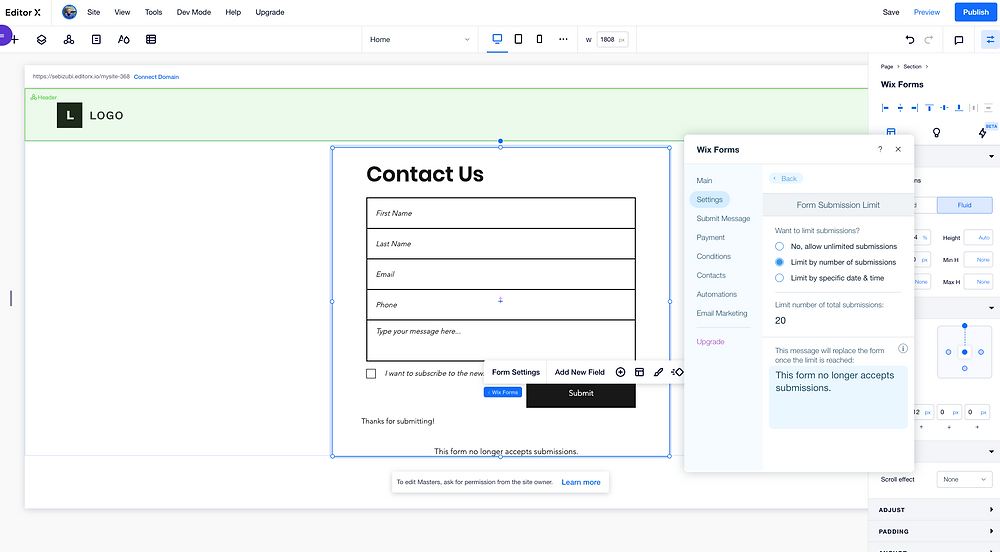
Task: Tick the newsletter subscribe checkbox
Action: [x=371, y=374]
